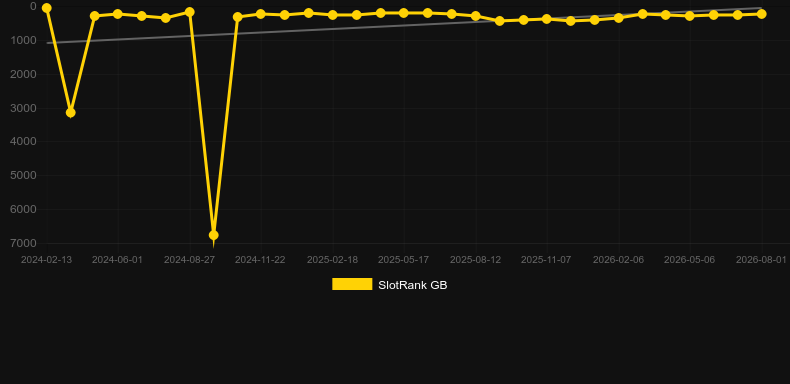Screen dimensions: 790x384
Task: Select the data point above 2025-05-17
Action: 404,13
